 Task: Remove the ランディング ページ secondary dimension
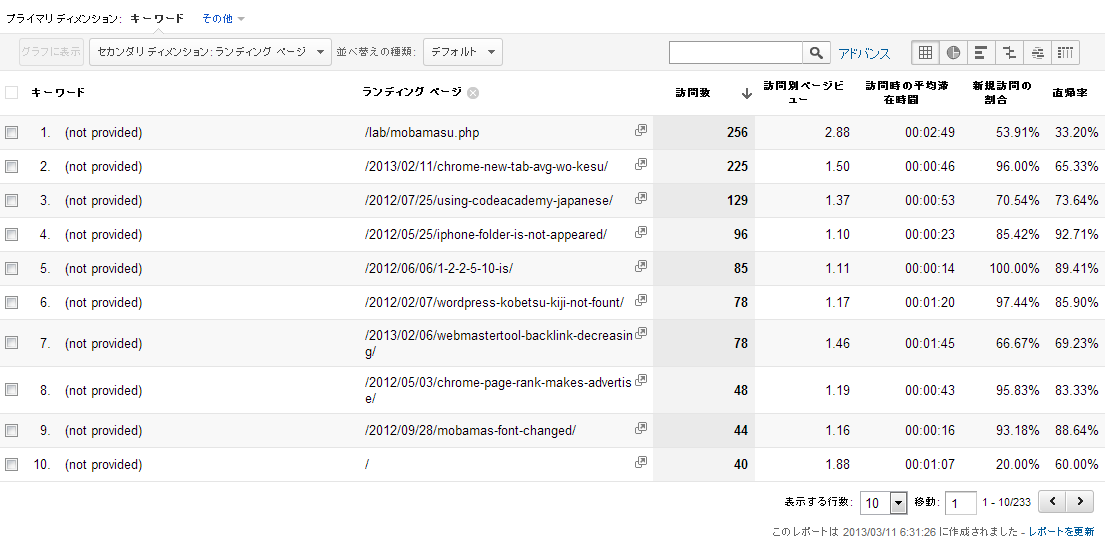[473, 93]
